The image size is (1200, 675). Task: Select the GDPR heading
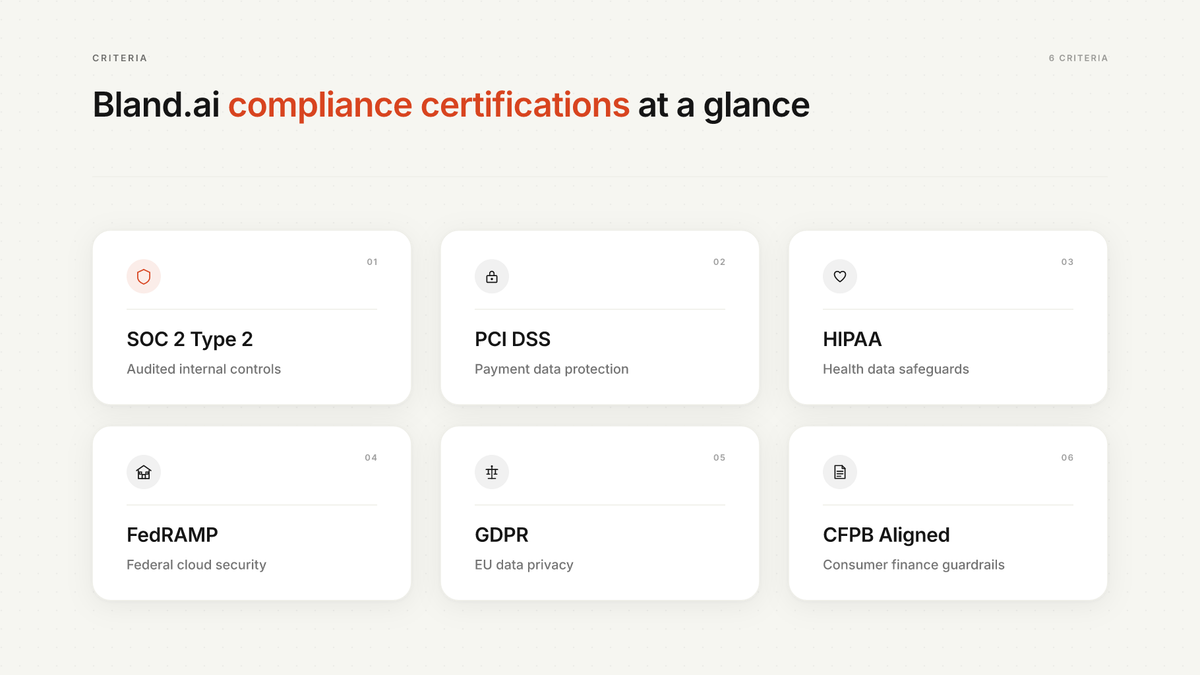[x=501, y=536]
